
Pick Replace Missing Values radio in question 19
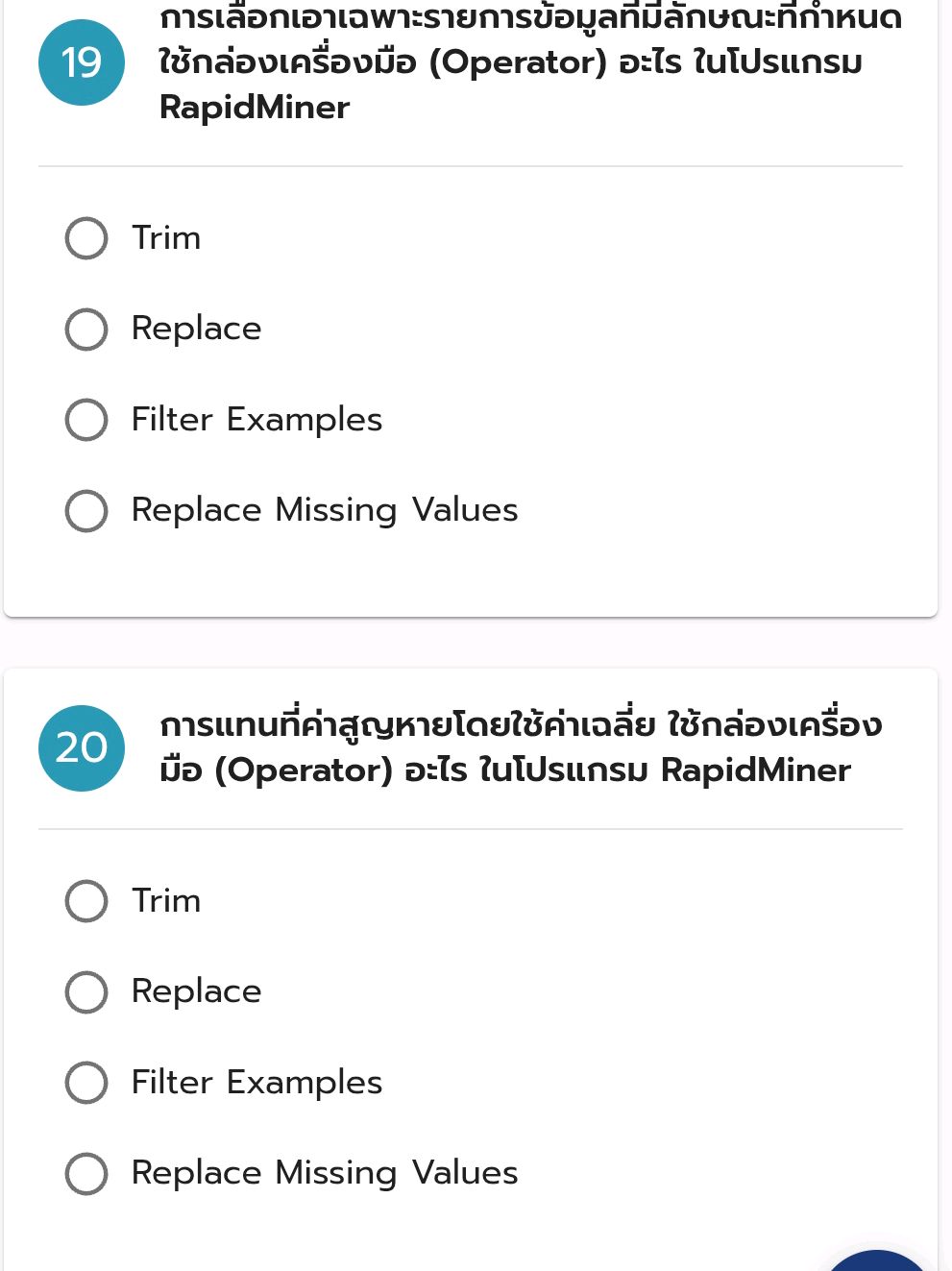[x=86, y=510]
